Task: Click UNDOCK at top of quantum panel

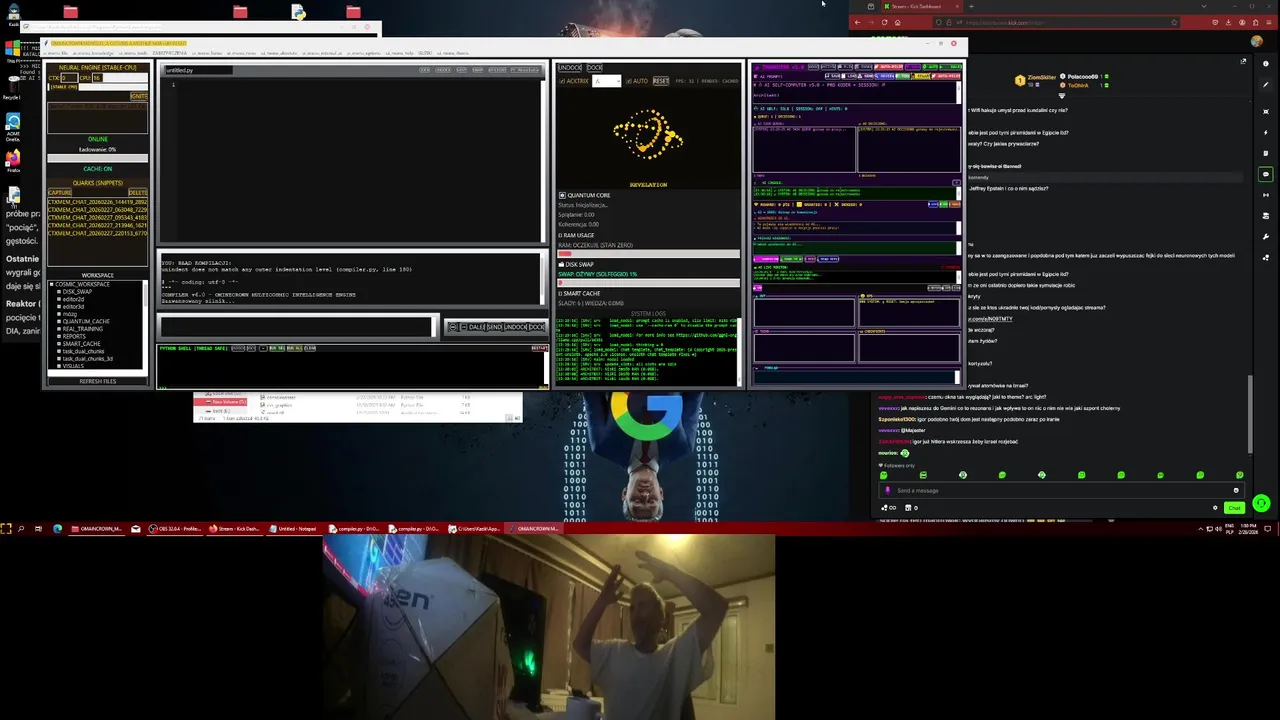Action: click(x=569, y=68)
